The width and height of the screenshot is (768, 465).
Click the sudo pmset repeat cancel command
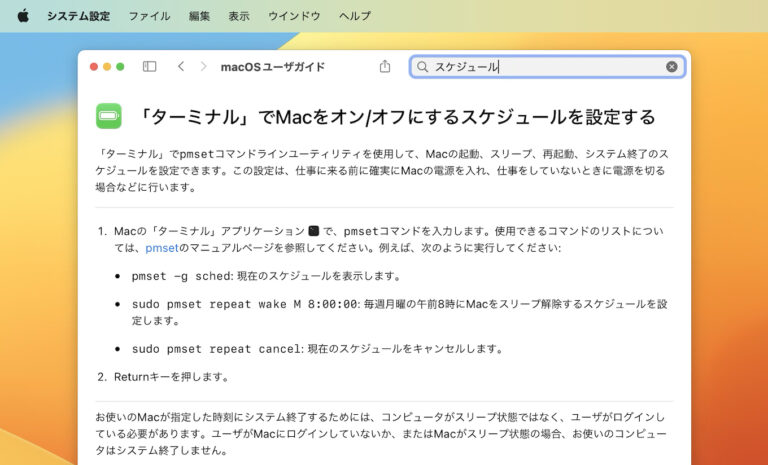click(217, 349)
